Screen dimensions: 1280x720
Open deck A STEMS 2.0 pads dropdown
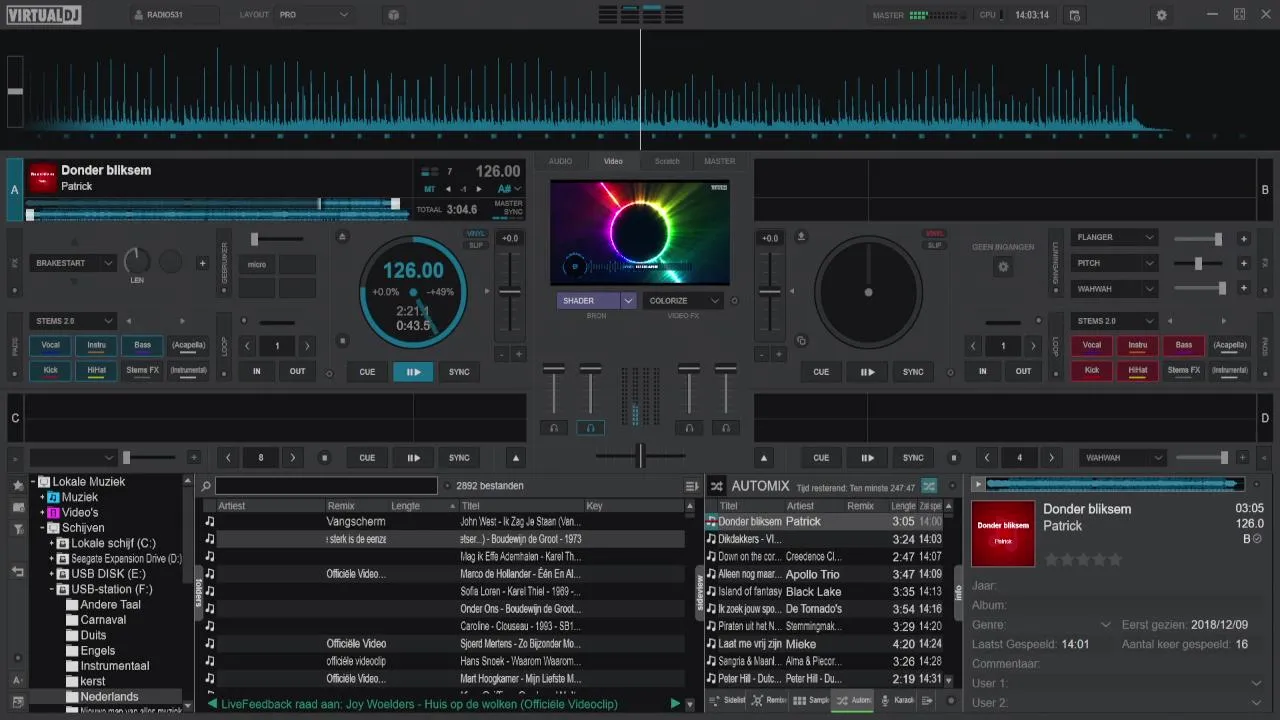73,321
